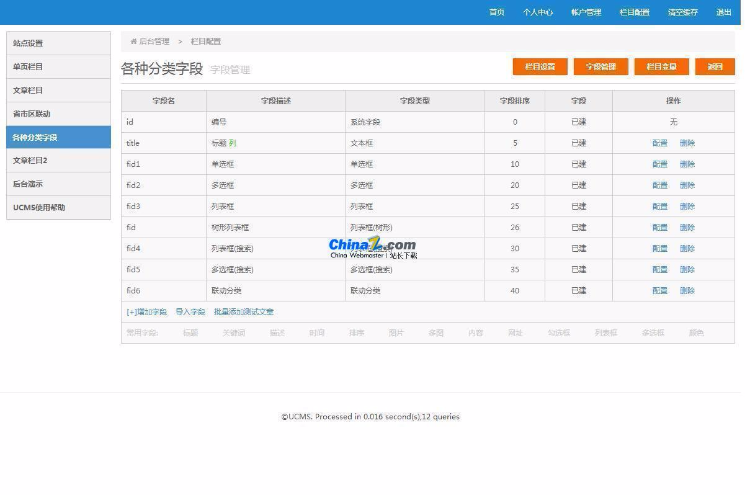Open 首页 in the top navigation
The height and width of the screenshot is (495, 750).
[496, 12]
